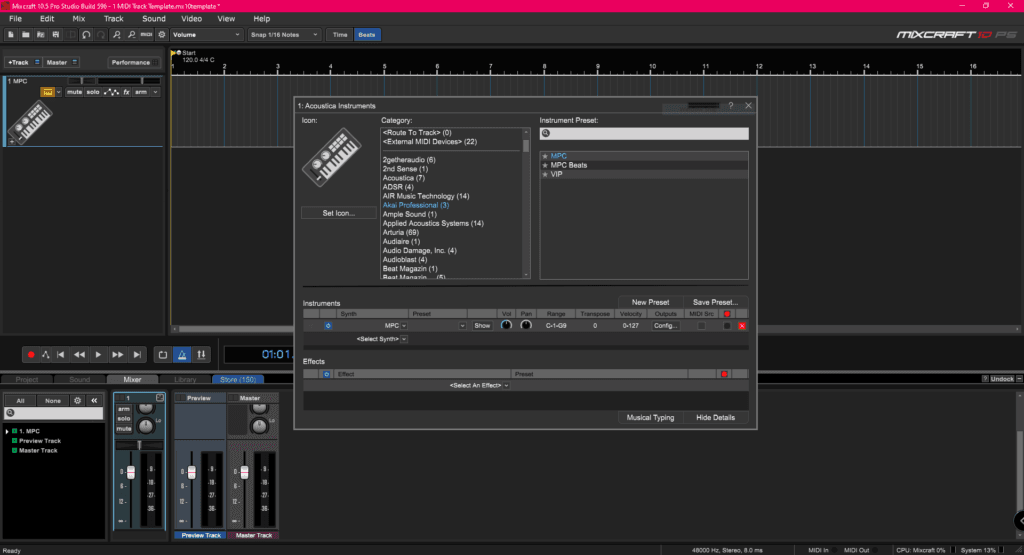Open the Mix menu
The image size is (1024, 555).
point(79,19)
